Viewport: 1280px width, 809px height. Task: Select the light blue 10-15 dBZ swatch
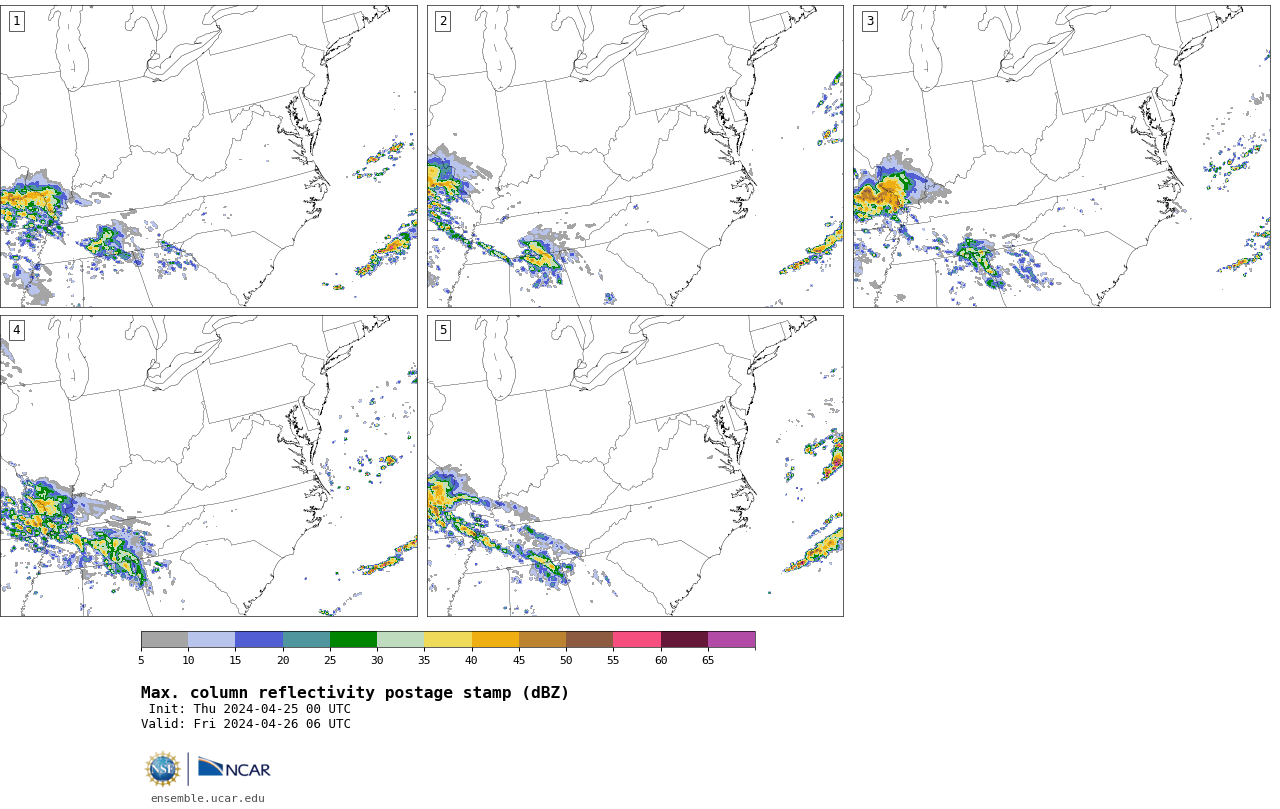point(212,640)
